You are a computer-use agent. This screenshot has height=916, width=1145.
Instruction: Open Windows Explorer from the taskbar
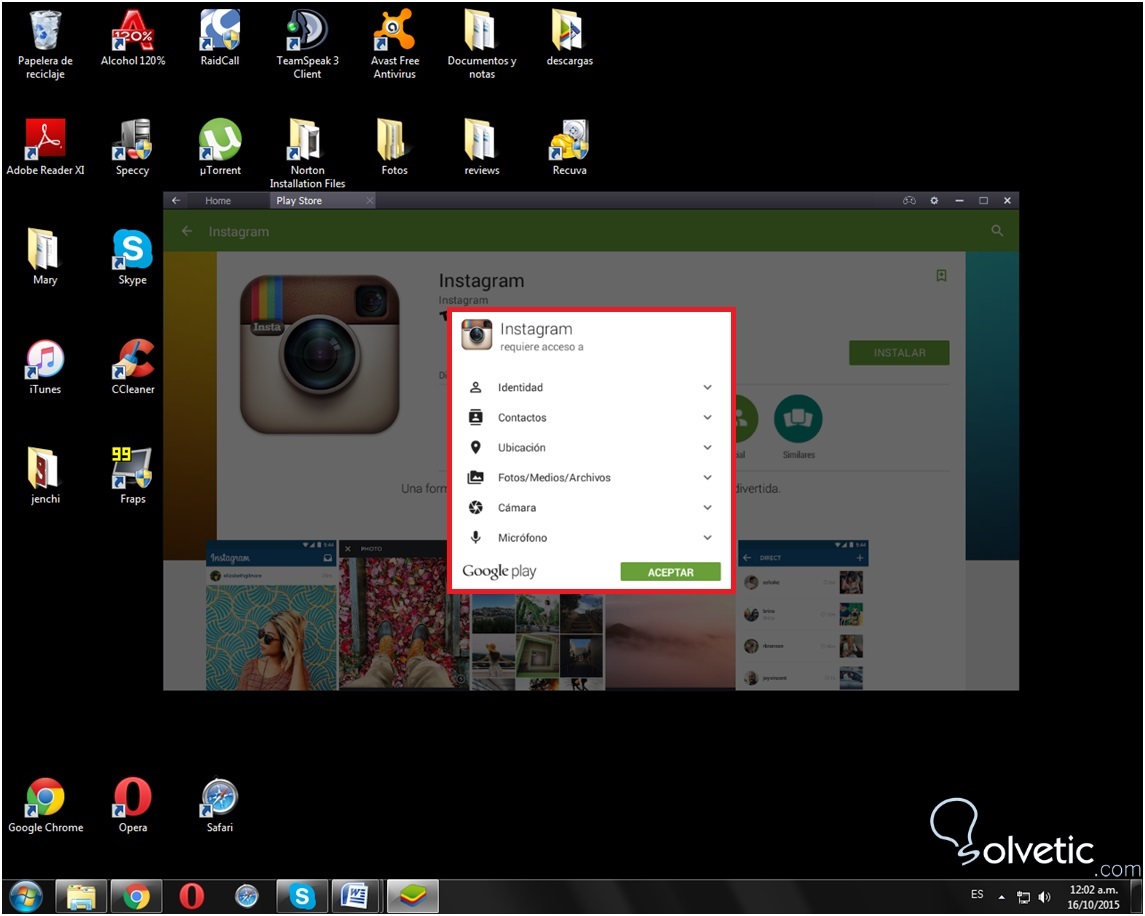coord(81,896)
